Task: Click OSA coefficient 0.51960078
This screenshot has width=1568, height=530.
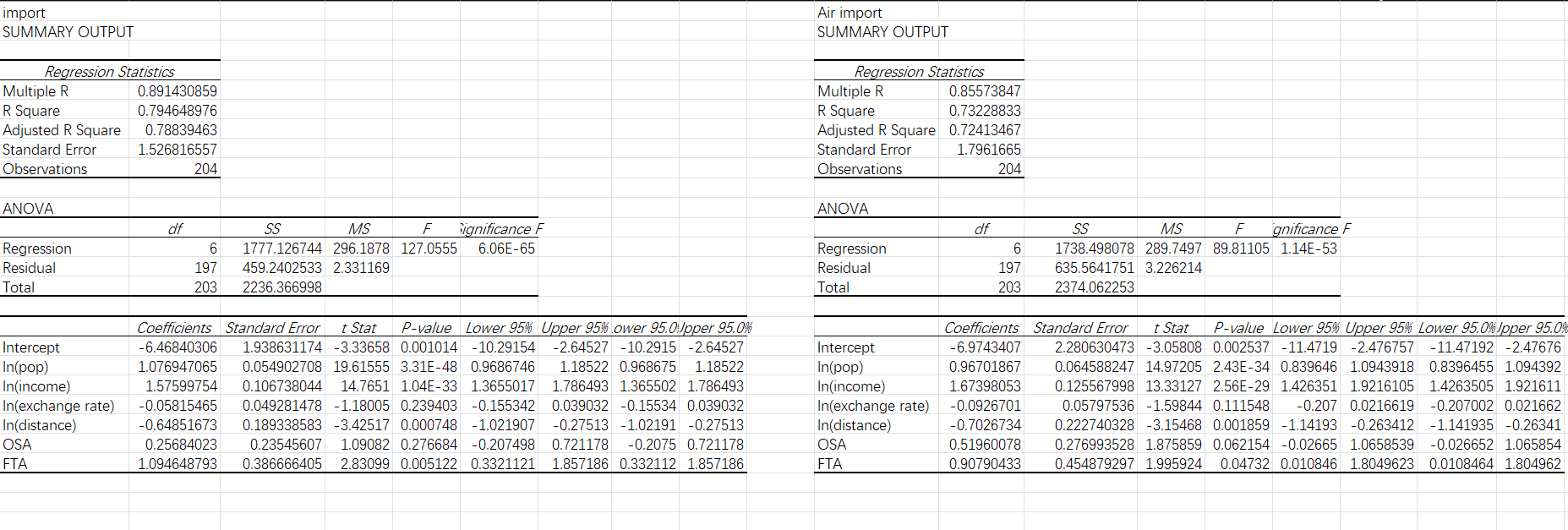Action: [985, 445]
